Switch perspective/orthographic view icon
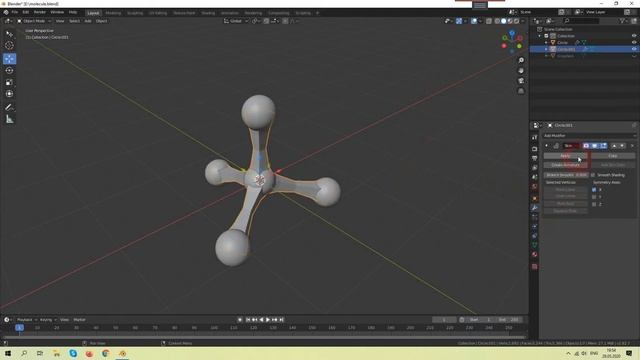 pyautogui.click(x=521, y=91)
